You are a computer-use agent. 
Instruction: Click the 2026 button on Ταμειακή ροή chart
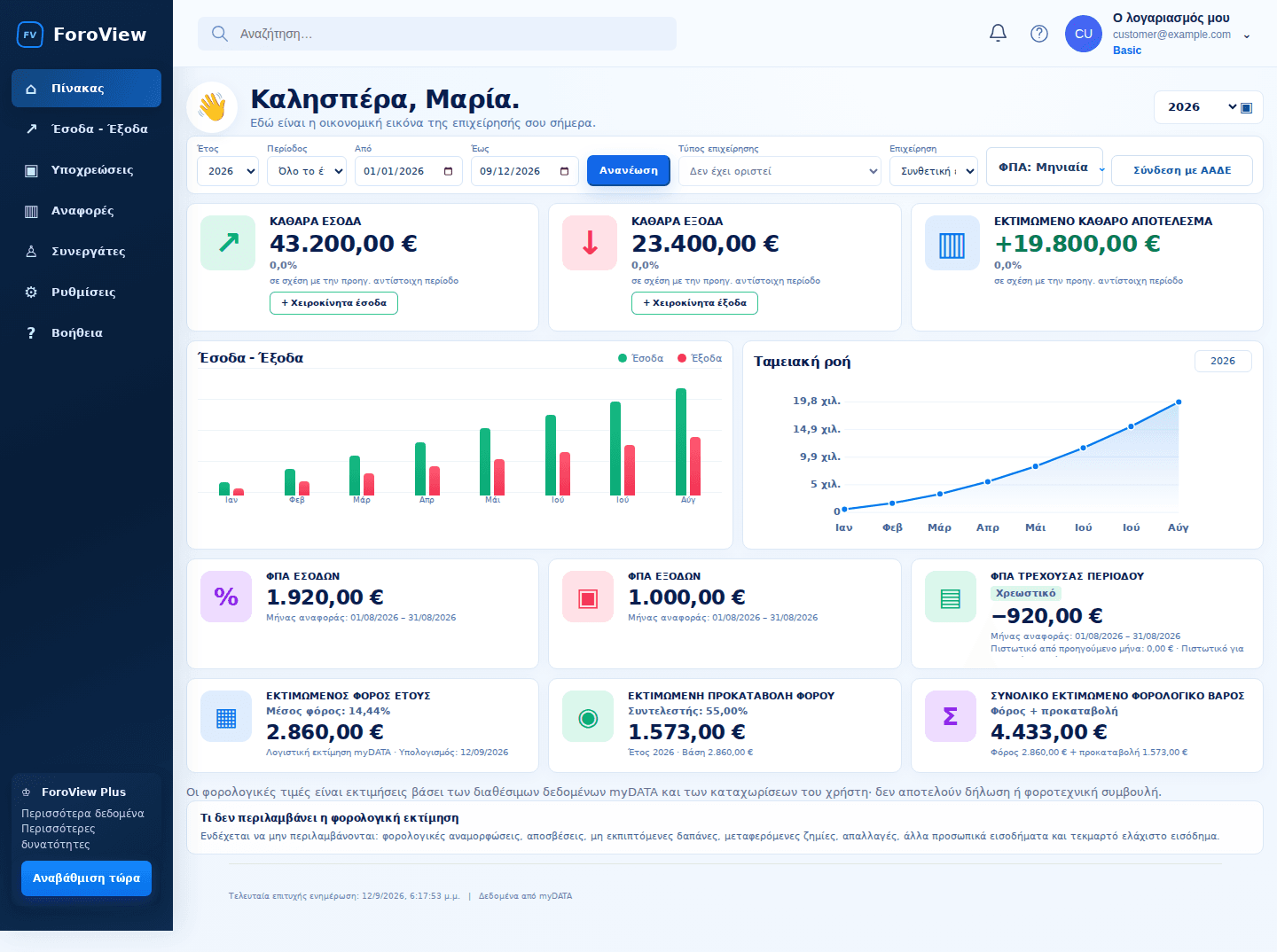pyautogui.click(x=1223, y=361)
